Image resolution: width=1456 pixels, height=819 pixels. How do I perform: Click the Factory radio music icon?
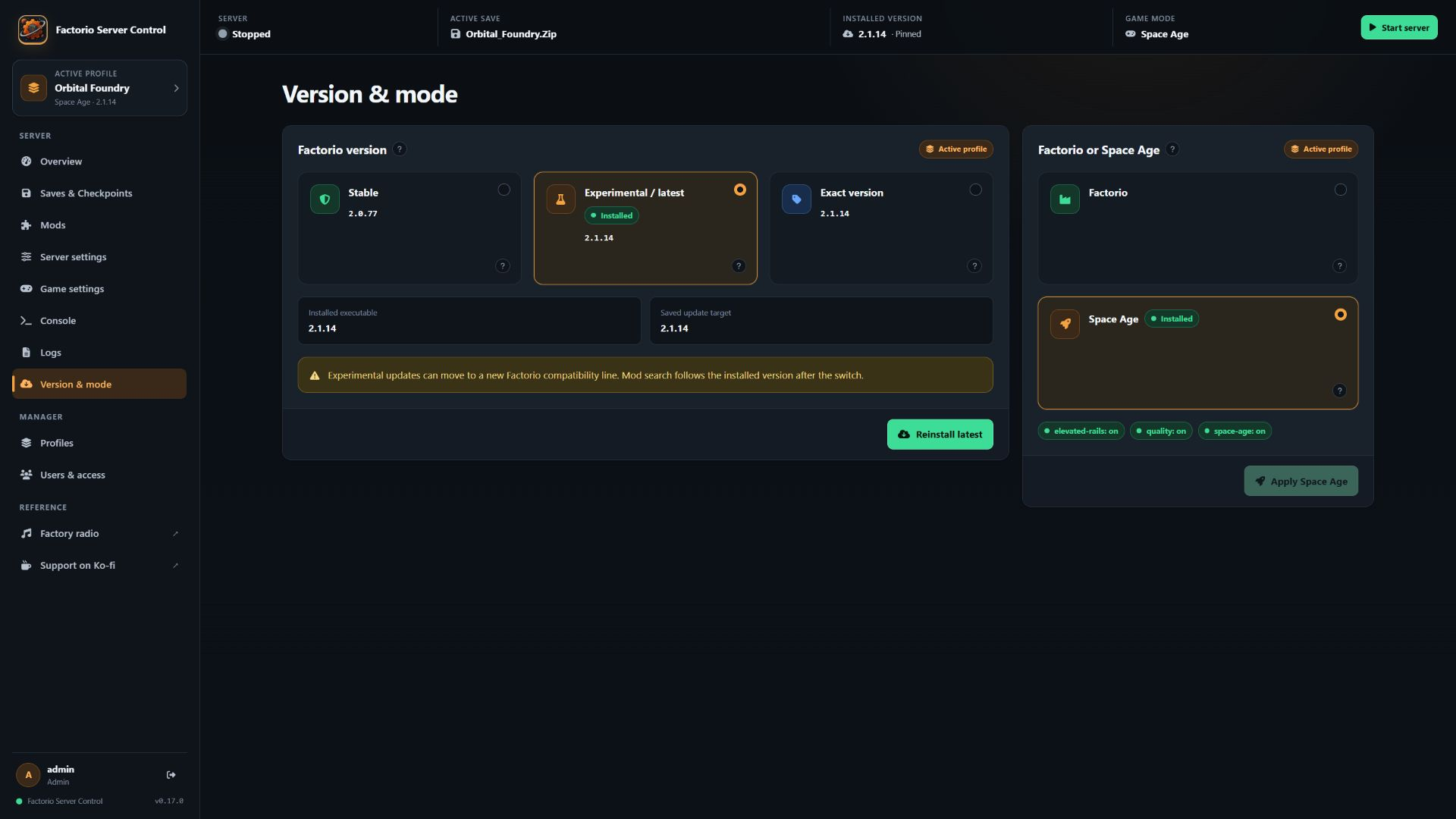[x=27, y=534]
